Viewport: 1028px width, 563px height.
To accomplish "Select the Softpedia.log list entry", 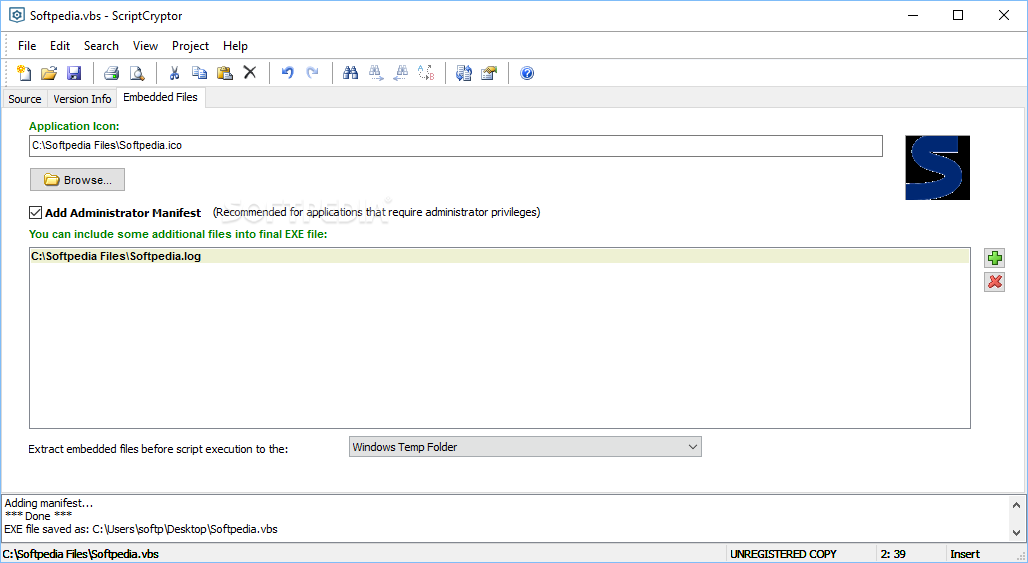I will point(500,256).
